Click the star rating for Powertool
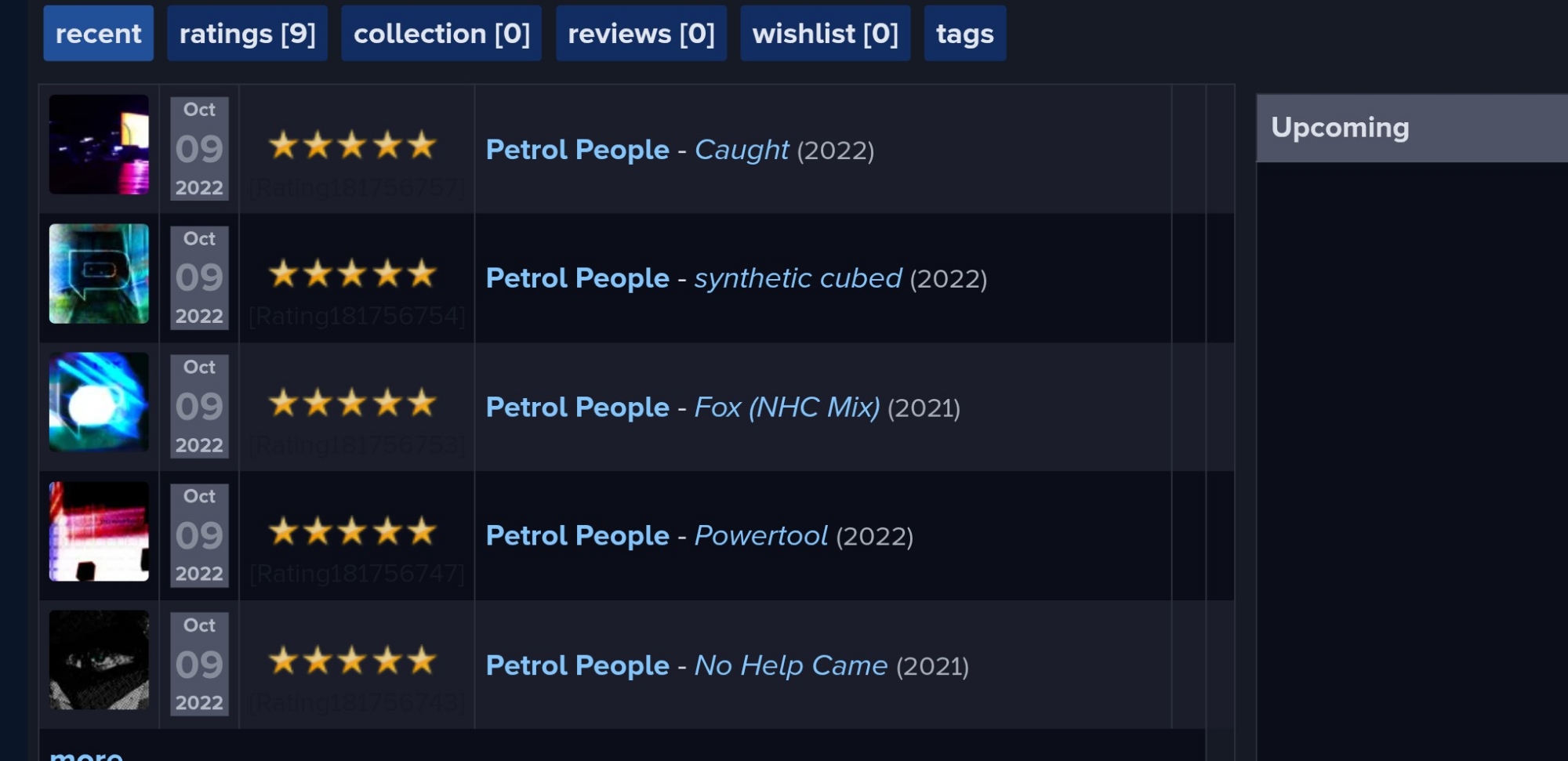Image resolution: width=1568 pixels, height=761 pixels. tap(352, 532)
